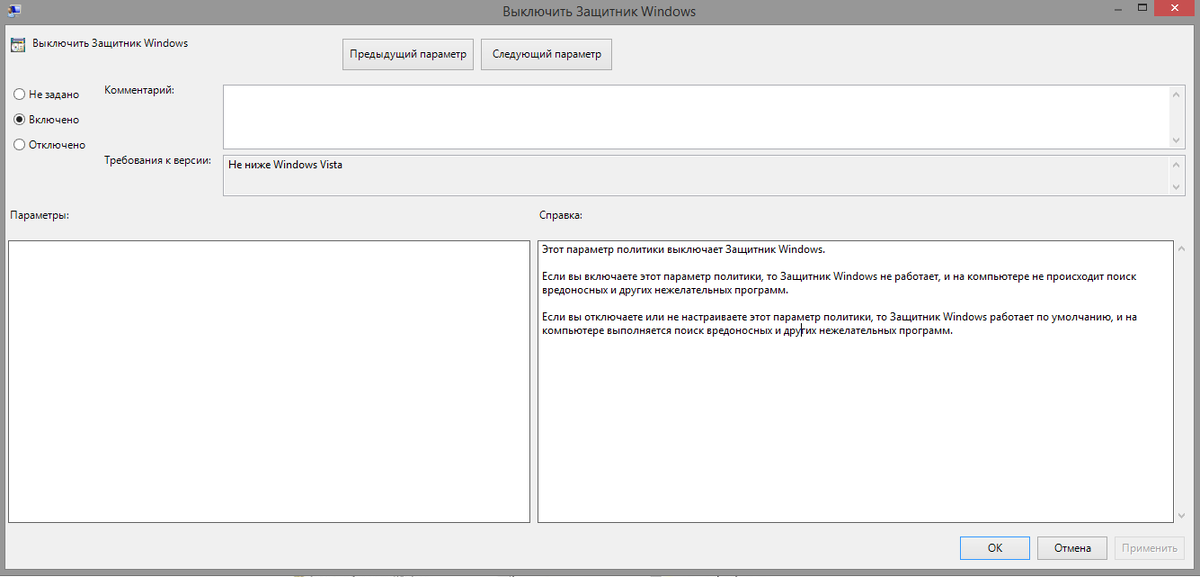Viewport: 1200px width, 577px height.
Task: Click the "Не ниже Windows Vista" text
Action: coord(285,165)
